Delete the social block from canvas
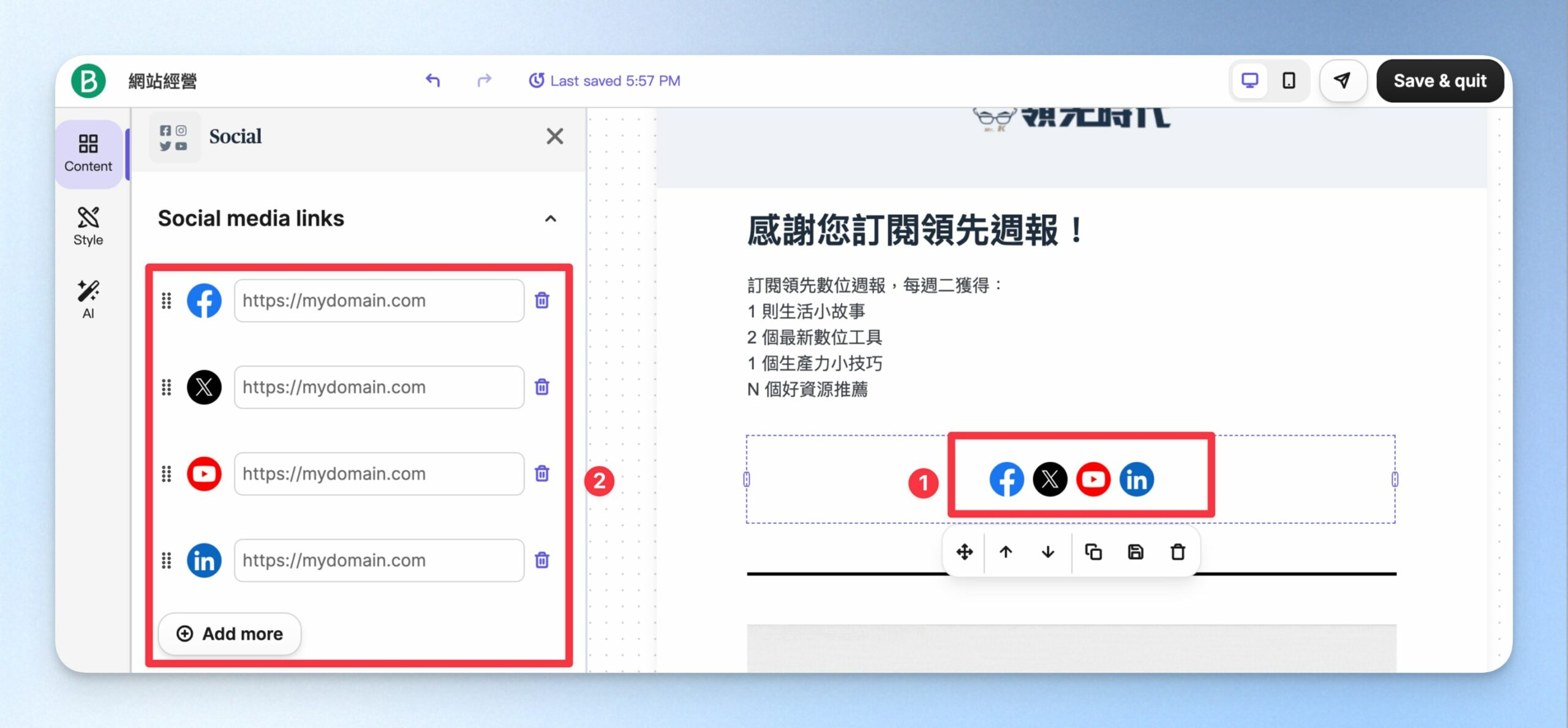 1178,552
